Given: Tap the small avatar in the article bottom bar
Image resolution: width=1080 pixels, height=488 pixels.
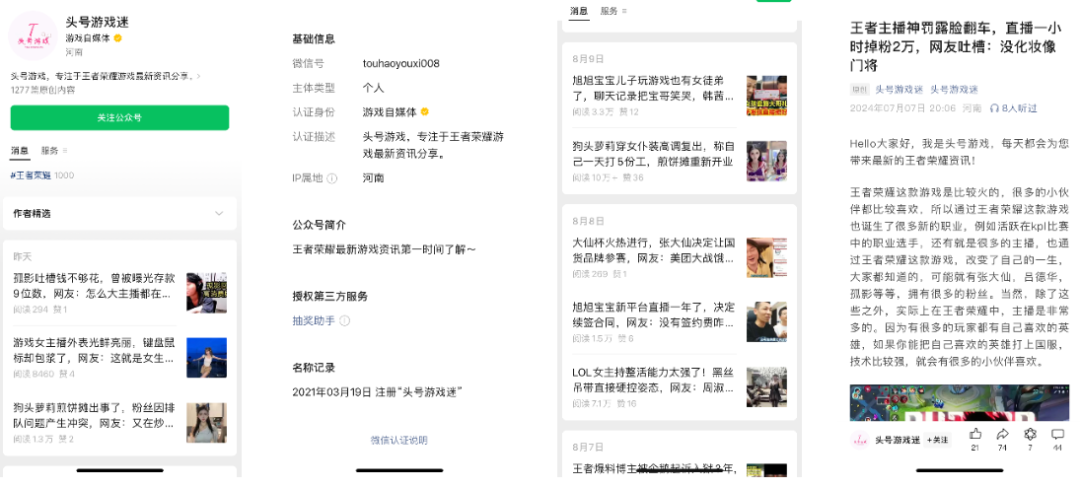Looking at the screenshot, I should [x=860, y=440].
